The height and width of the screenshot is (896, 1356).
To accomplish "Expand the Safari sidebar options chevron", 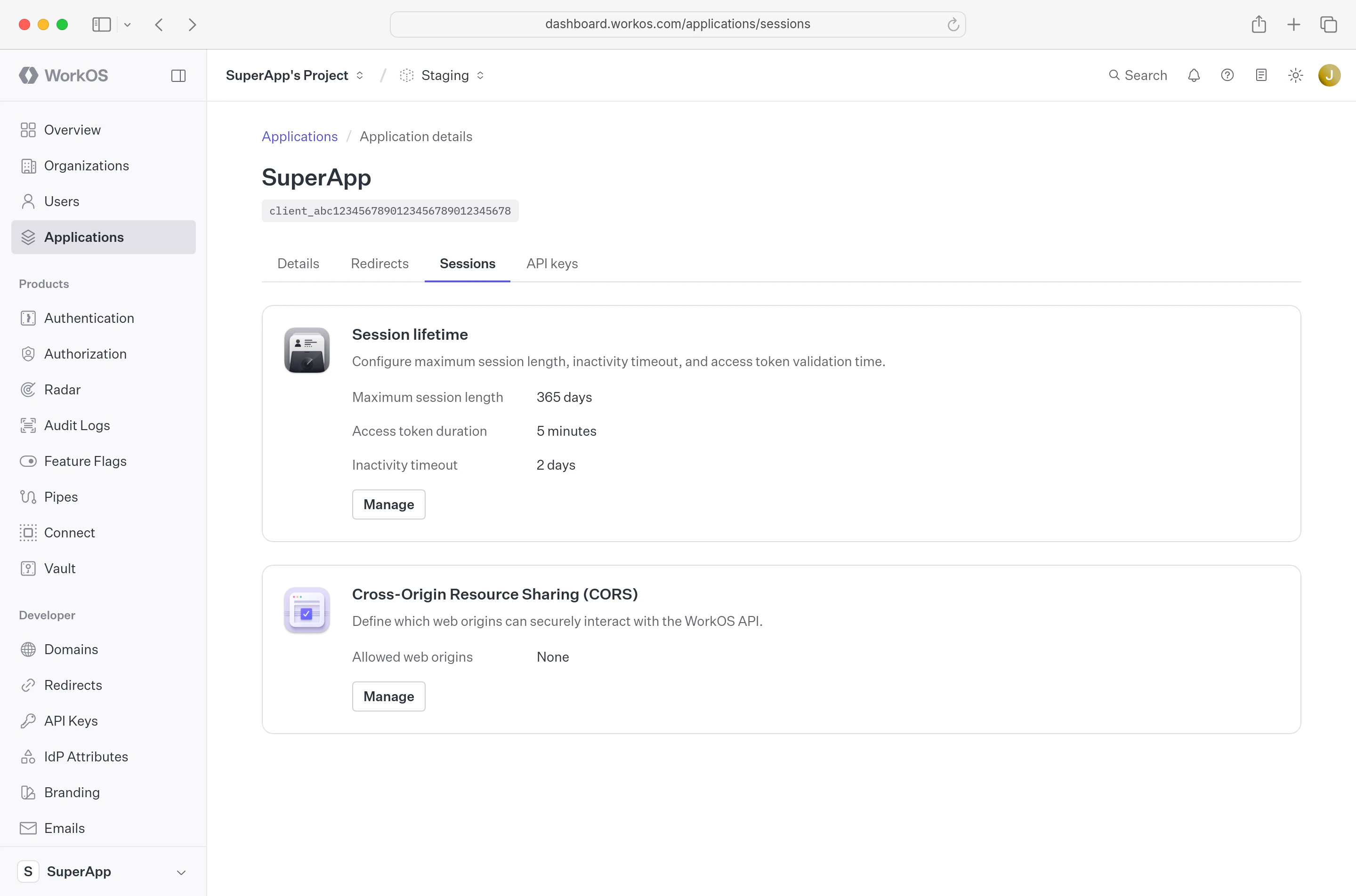I will coord(128,24).
